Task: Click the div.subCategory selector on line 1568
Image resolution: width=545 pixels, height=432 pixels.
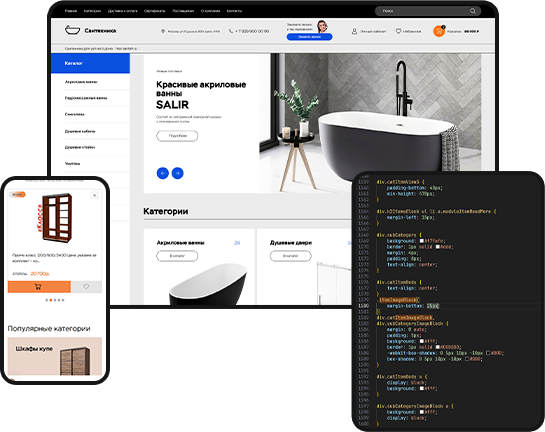Action: click(396, 235)
